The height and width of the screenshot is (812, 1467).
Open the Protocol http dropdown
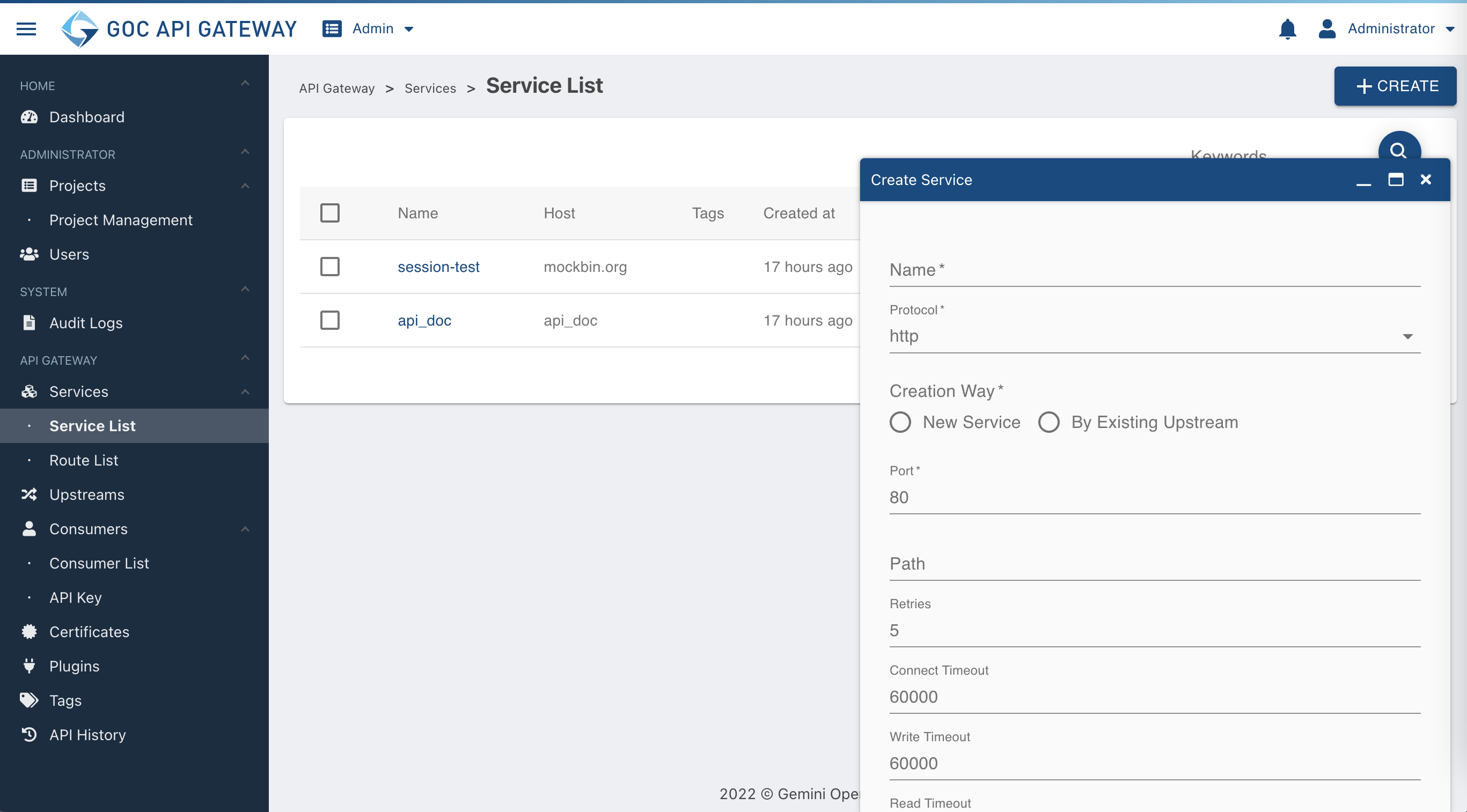(1154, 336)
